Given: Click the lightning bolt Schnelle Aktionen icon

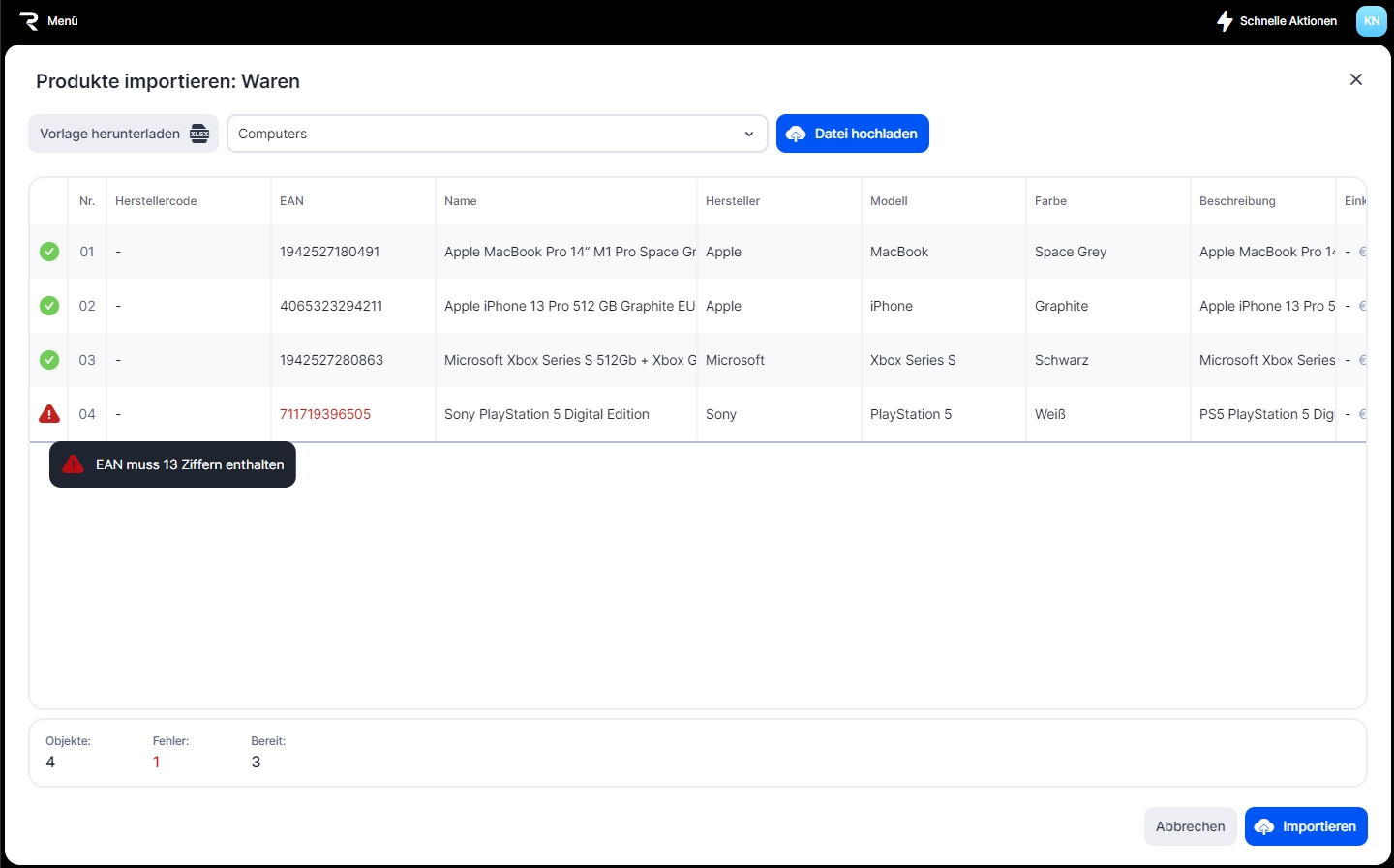Looking at the screenshot, I should click(x=1225, y=20).
